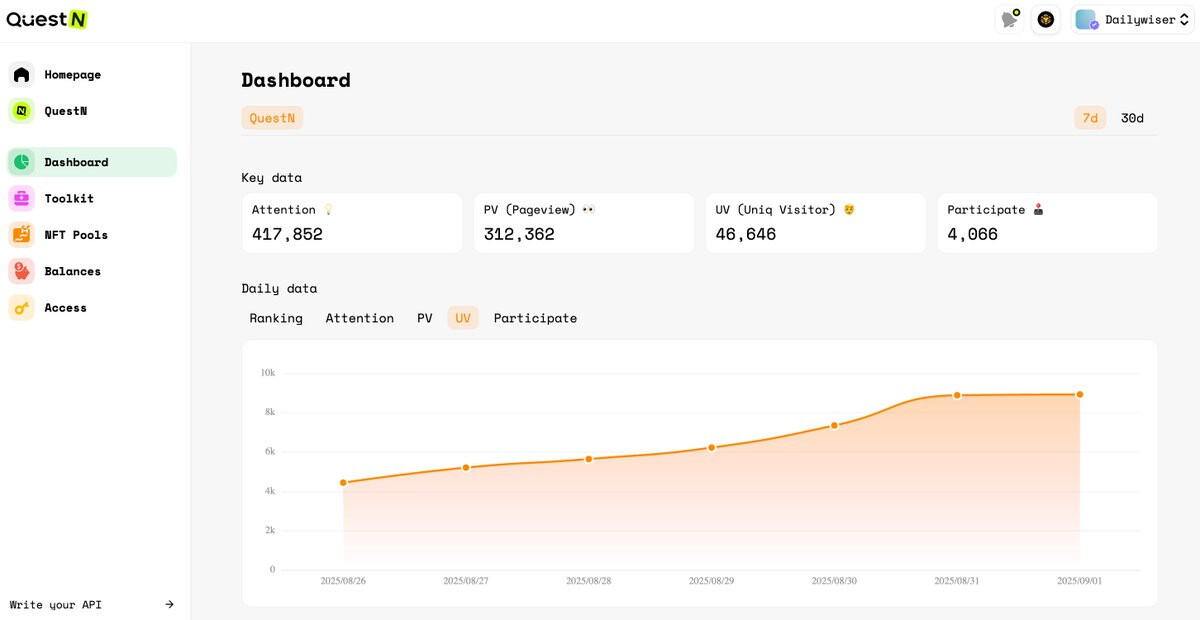Switch to the Ranking tab
1200x620 pixels.
coord(276,318)
